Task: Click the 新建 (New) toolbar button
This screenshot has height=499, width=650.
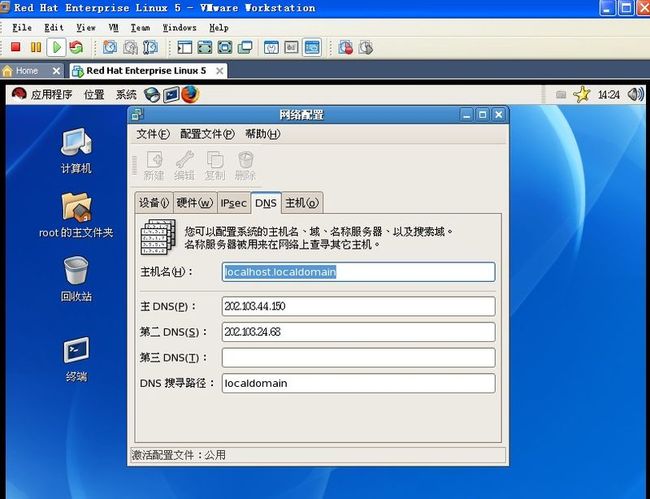Action: click(x=154, y=165)
